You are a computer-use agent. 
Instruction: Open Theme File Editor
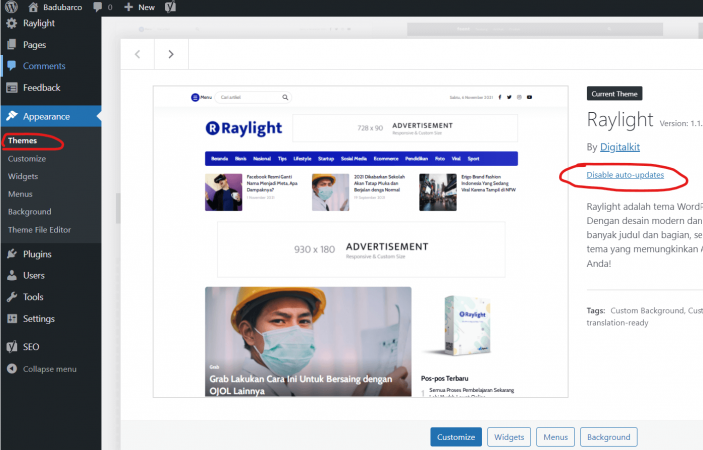(39, 230)
